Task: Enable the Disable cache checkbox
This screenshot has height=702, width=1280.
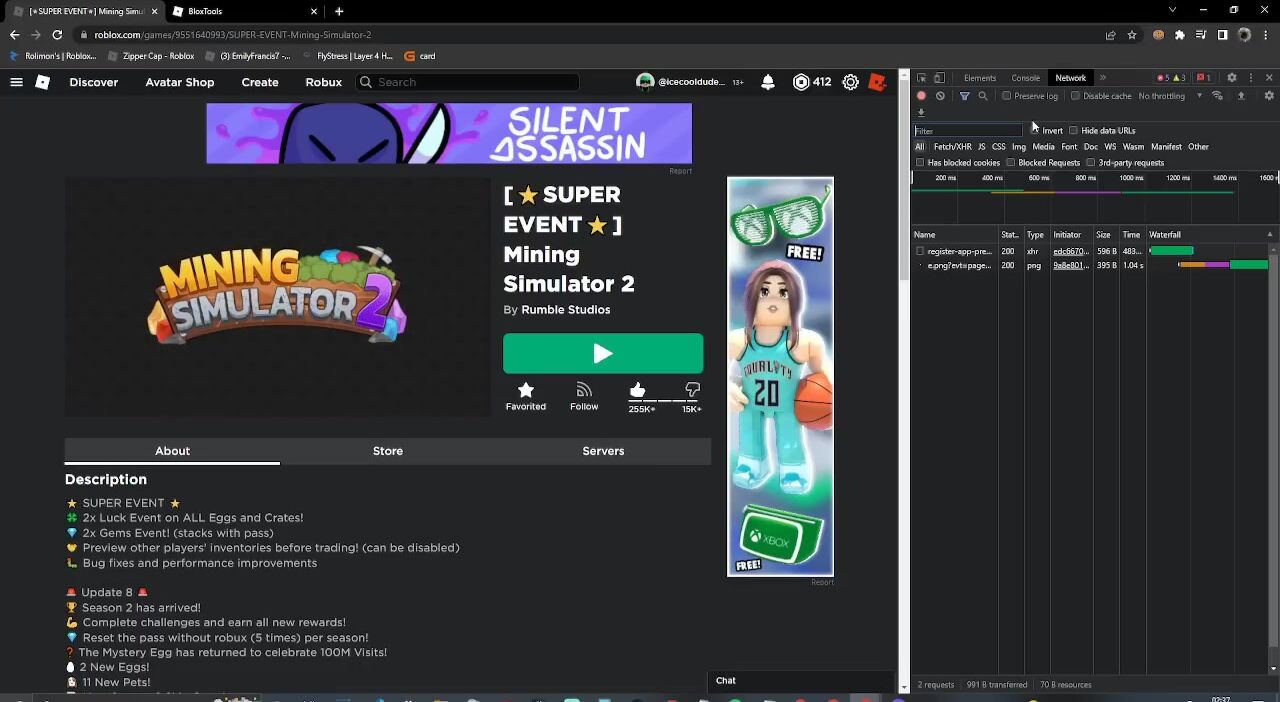Action: (1075, 96)
